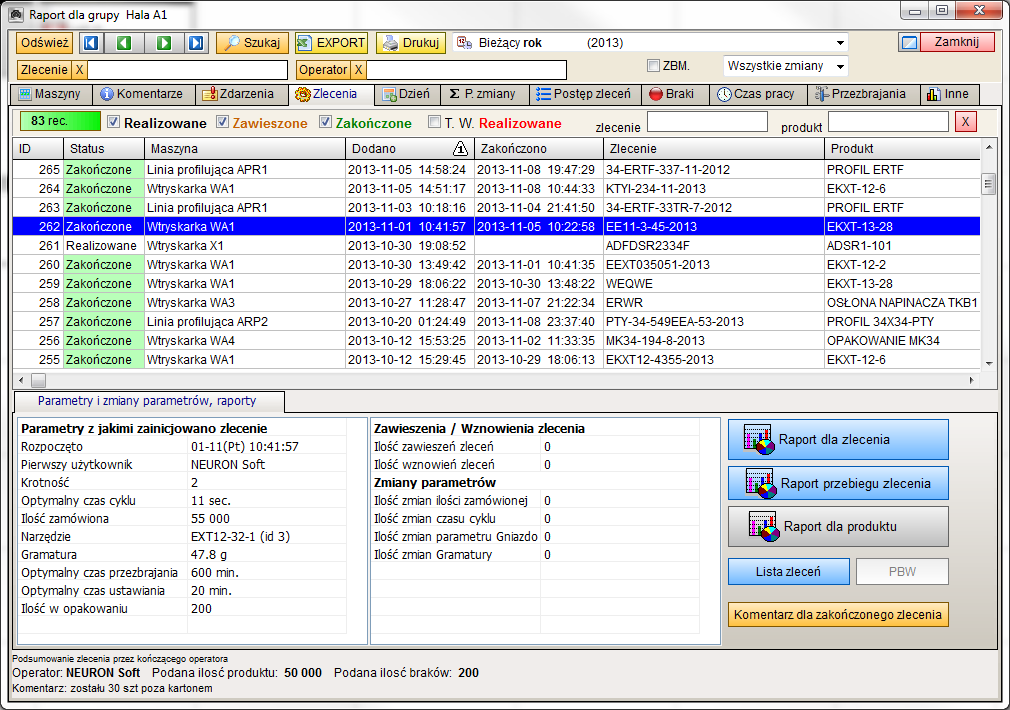Uncheck the Realizowane status checkbox
Viewport: 1010px width, 710px height.
113,122
